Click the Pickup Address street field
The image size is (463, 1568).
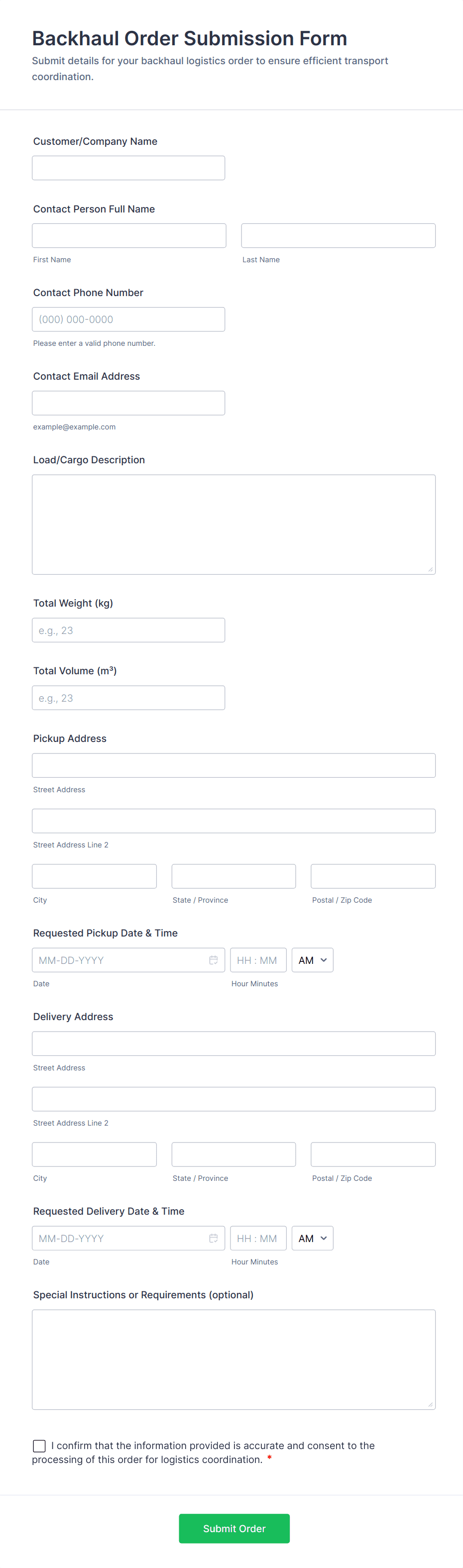point(233,765)
